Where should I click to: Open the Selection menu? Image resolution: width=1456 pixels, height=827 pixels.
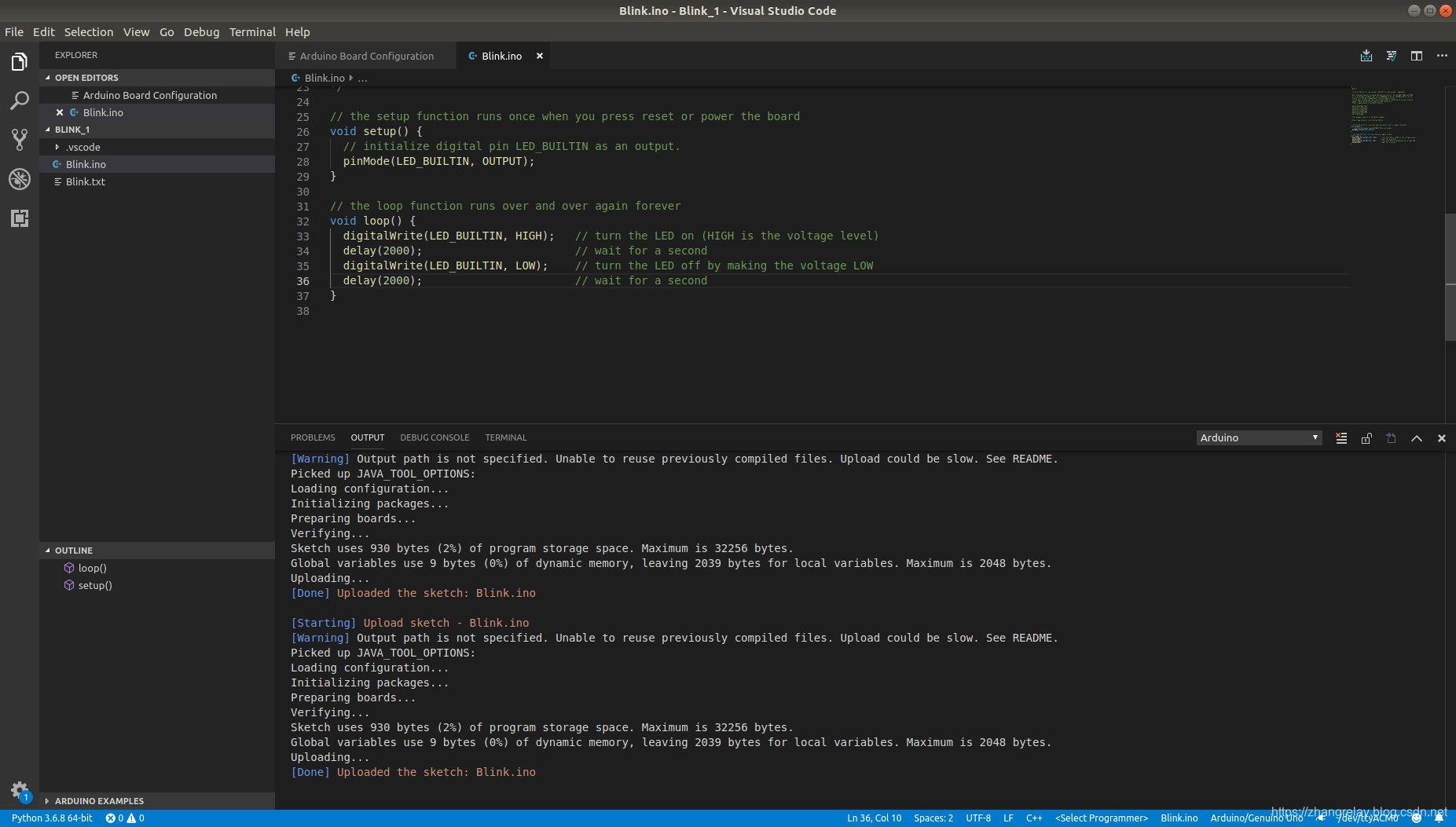coord(89,32)
